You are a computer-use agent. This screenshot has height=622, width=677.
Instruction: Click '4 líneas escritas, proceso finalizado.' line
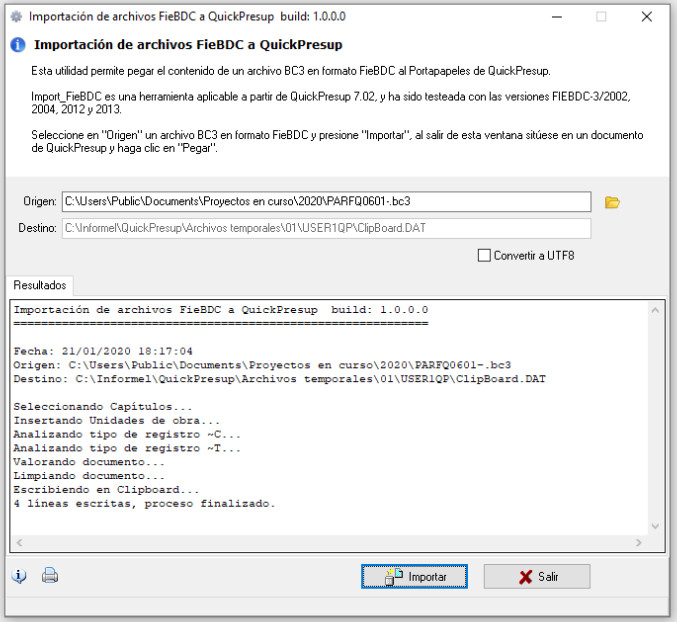[x=144, y=503]
